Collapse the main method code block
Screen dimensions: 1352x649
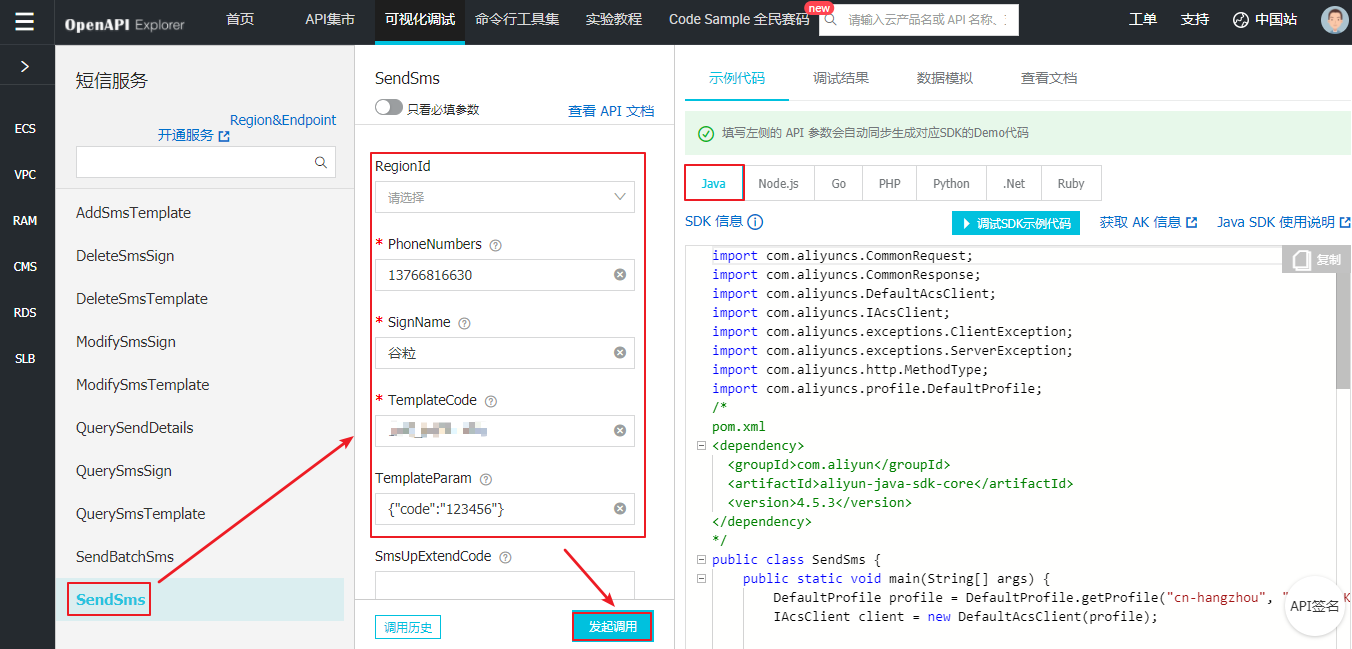click(x=701, y=579)
